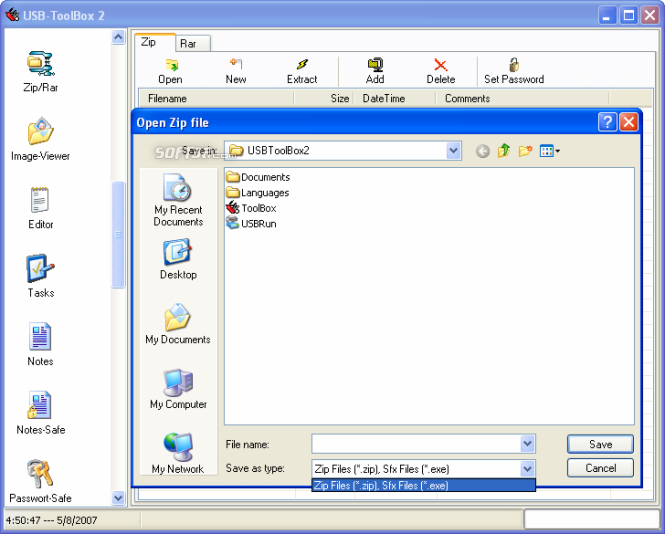The height and width of the screenshot is (534, 665).
Task: Create a New zip archive
Action: (236, 71)
